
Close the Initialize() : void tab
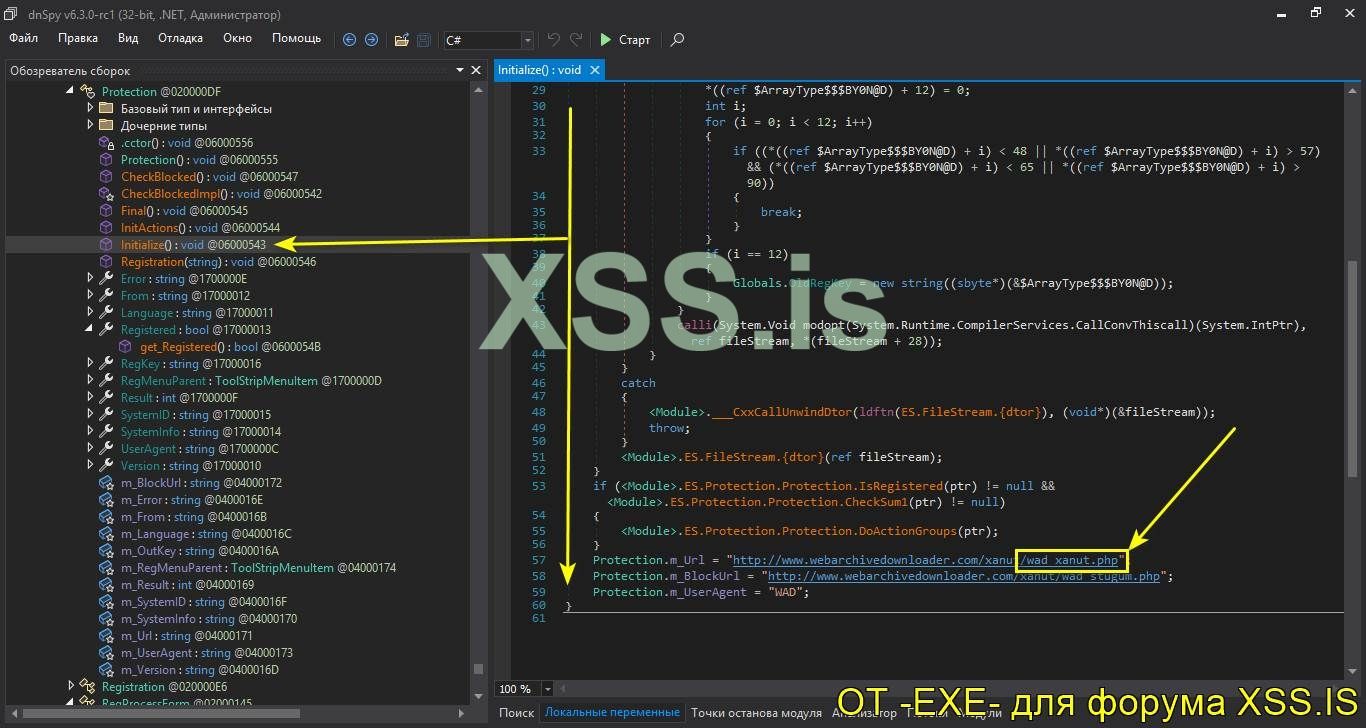tap(594, 70)
